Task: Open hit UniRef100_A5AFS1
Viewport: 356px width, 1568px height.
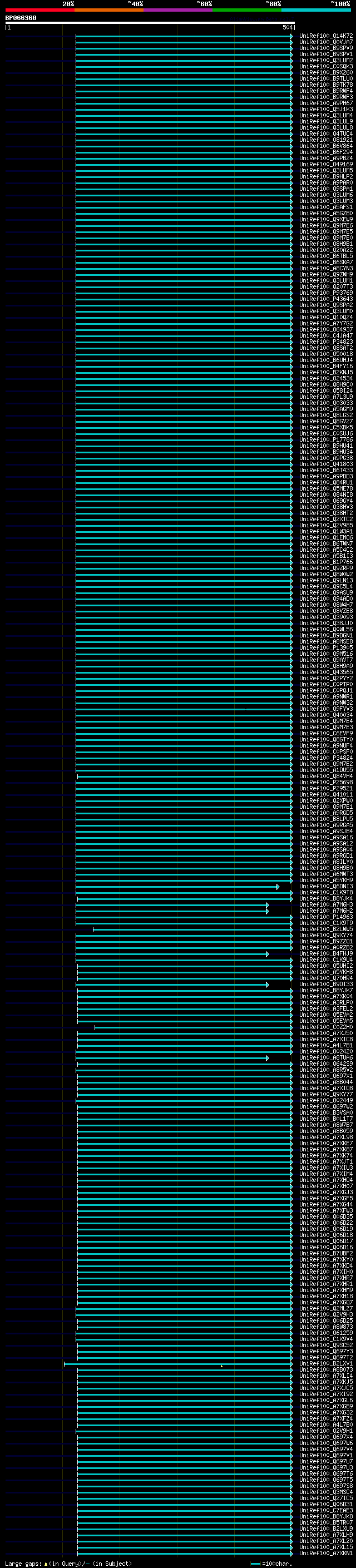Action: click(x=326, y=207)
